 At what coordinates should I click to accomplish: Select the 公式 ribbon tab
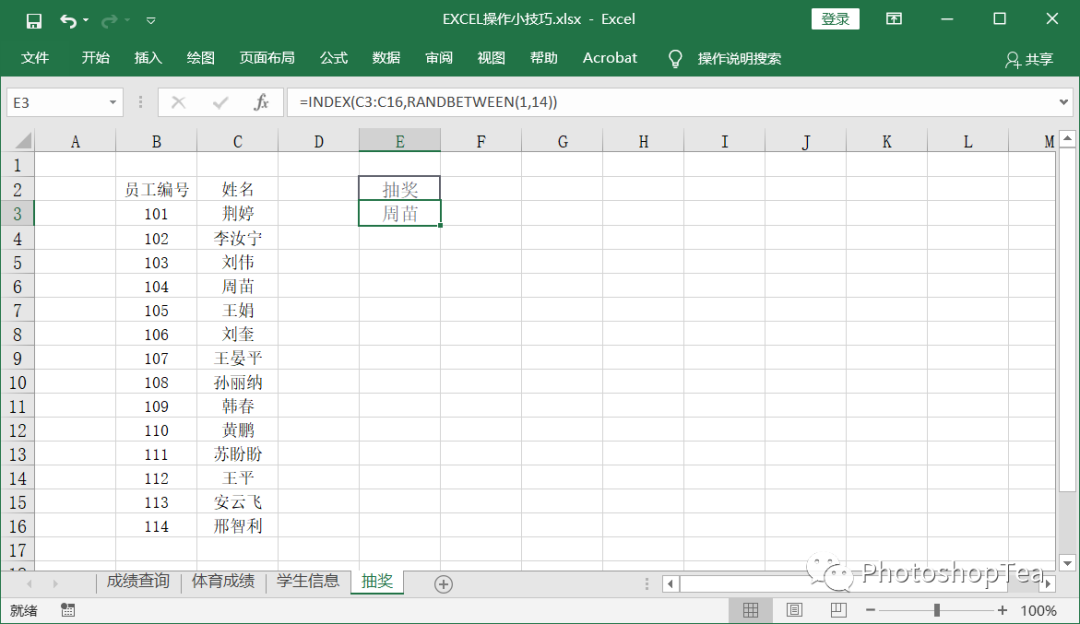(333, 58)
